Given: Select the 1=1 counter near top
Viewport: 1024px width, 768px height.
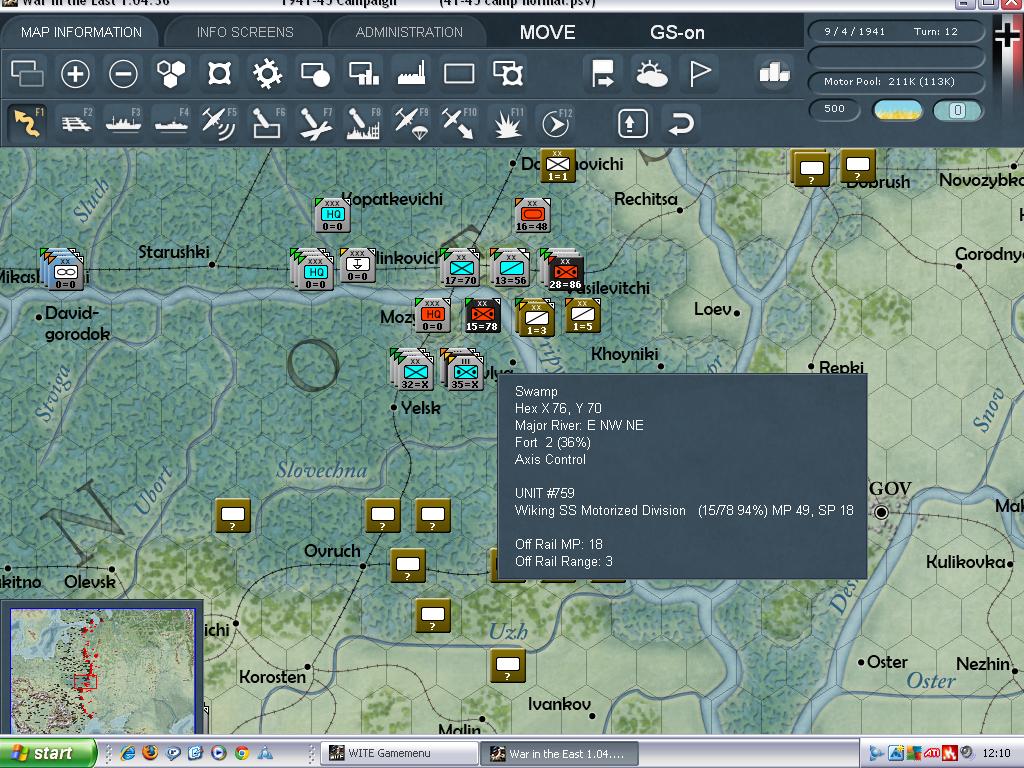Looking at the screenshot, I should pos(558,165).
